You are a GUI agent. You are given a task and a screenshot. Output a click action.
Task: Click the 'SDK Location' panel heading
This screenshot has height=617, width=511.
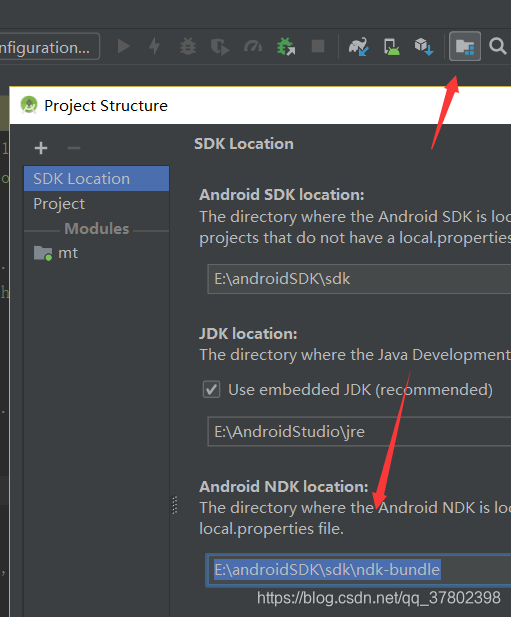tap(244, 144)
